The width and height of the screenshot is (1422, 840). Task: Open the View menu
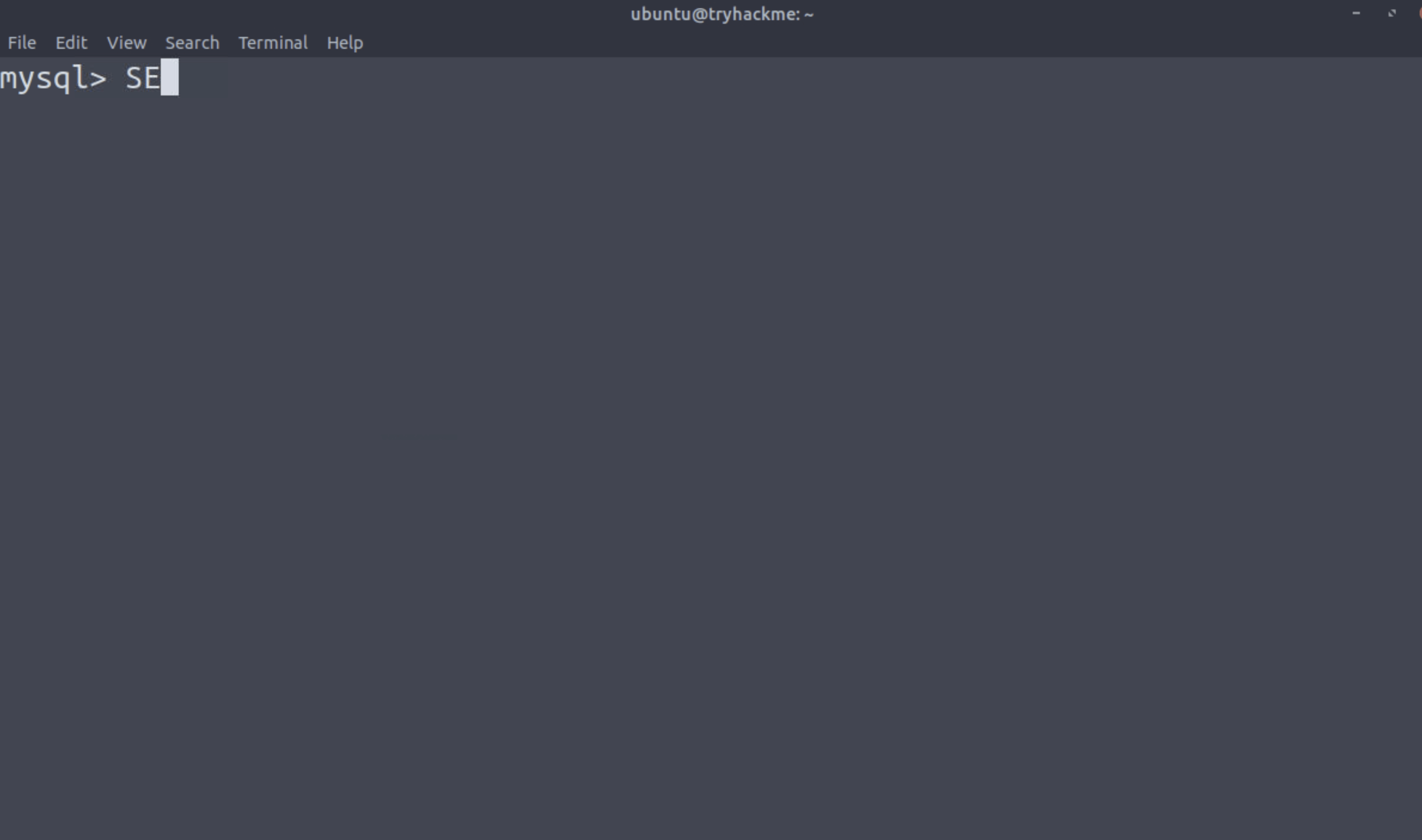pyautogui.click(x=127, y=42)
